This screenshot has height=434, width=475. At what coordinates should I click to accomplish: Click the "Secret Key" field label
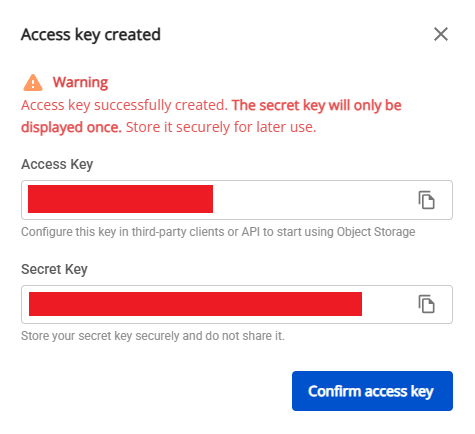(54, 269)
